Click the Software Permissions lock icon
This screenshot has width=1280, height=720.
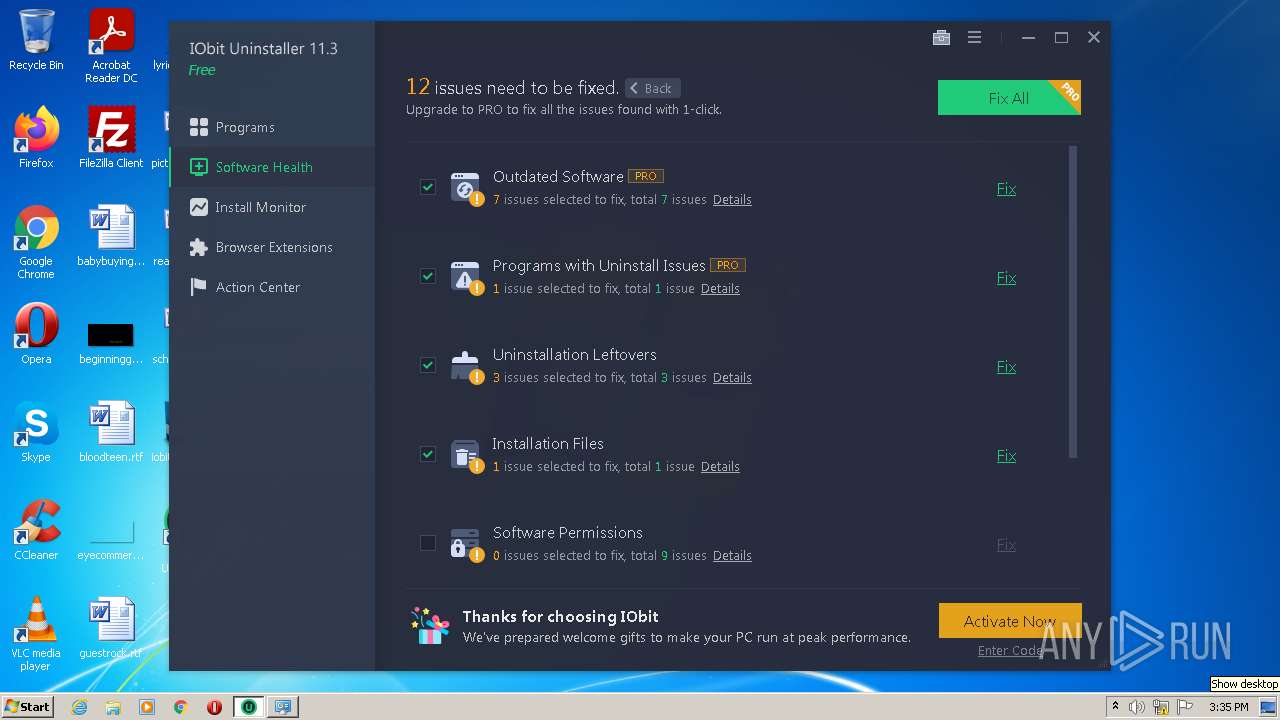pos(465,544)
